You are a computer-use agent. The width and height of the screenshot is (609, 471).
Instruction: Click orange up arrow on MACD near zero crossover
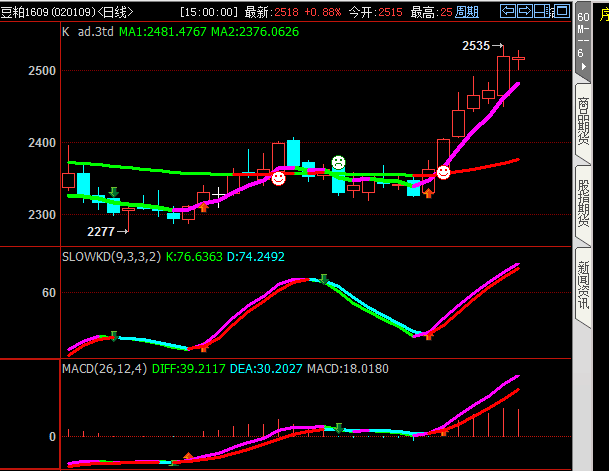pyautogui.click(x=443, y=431)
